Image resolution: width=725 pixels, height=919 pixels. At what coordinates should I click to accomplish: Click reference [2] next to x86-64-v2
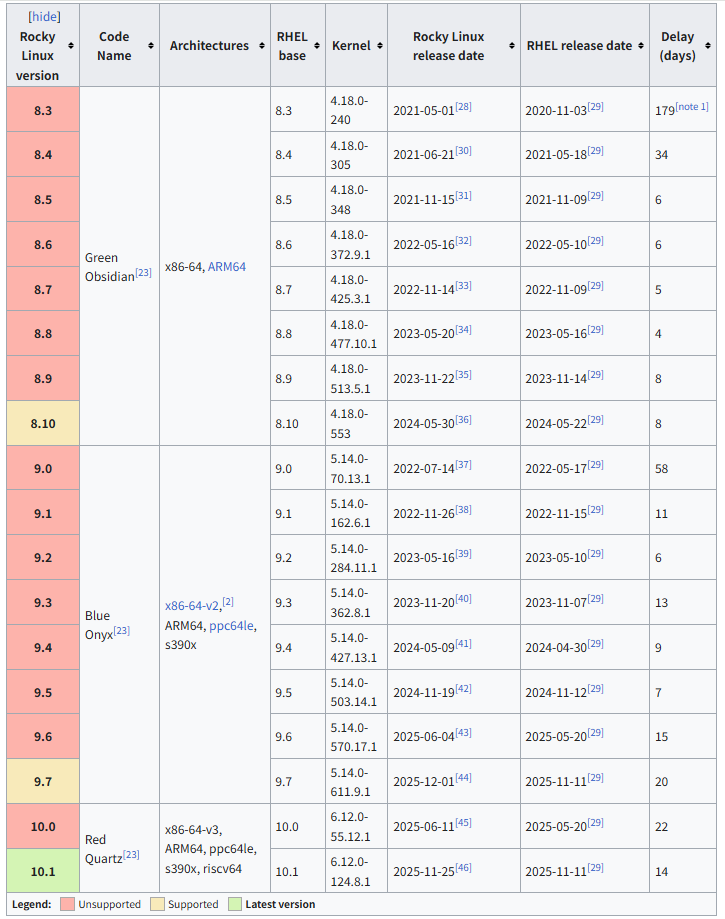pos(227,601)
